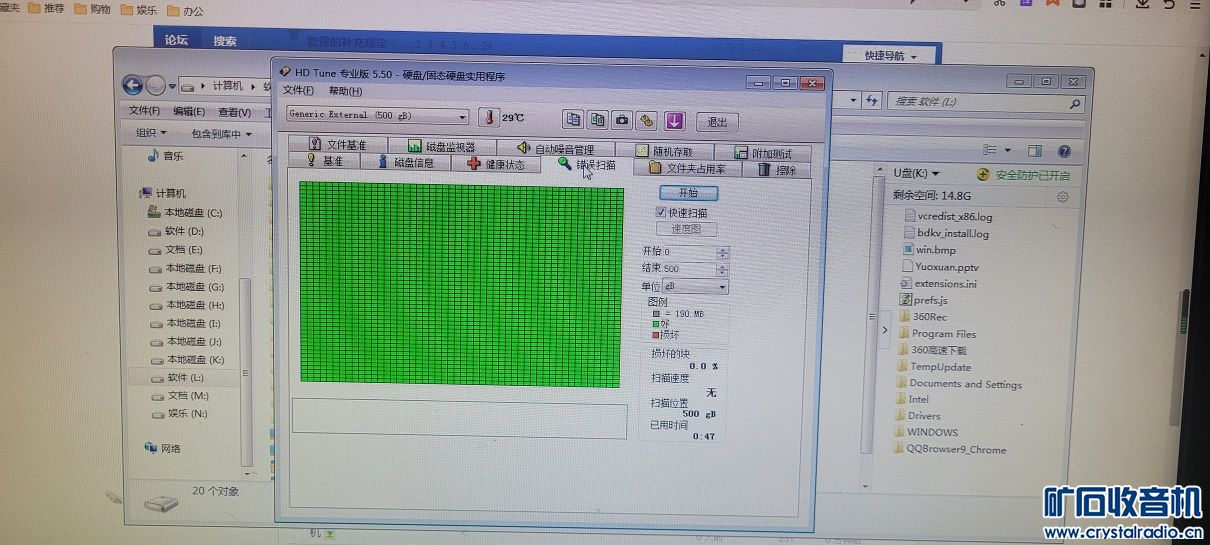This screenshot has height=545, width=1210.
Task: Click the 退出 exit button
Action: point(717,122)
